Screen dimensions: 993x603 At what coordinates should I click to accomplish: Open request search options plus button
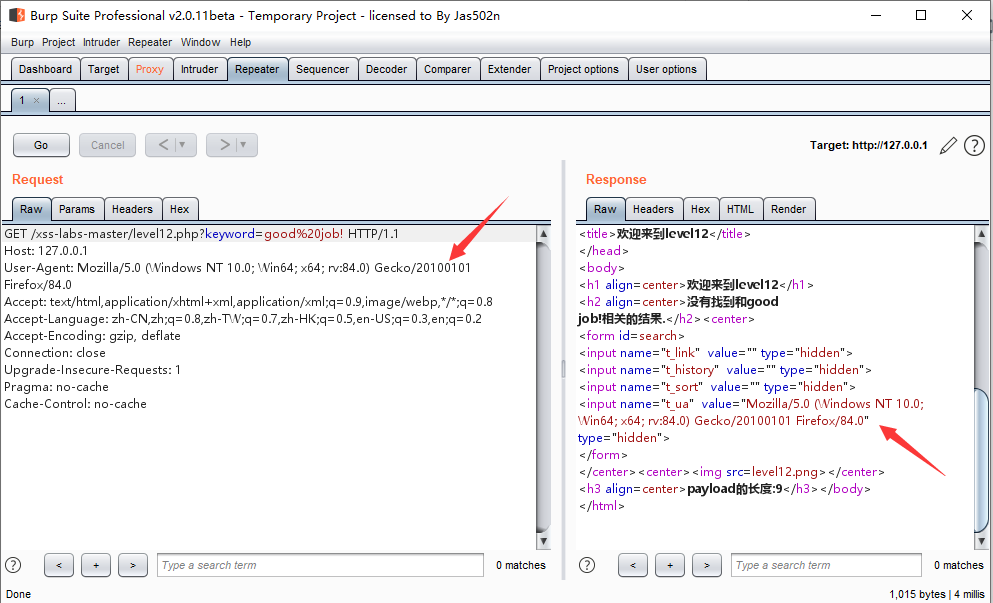click(96, 565)
